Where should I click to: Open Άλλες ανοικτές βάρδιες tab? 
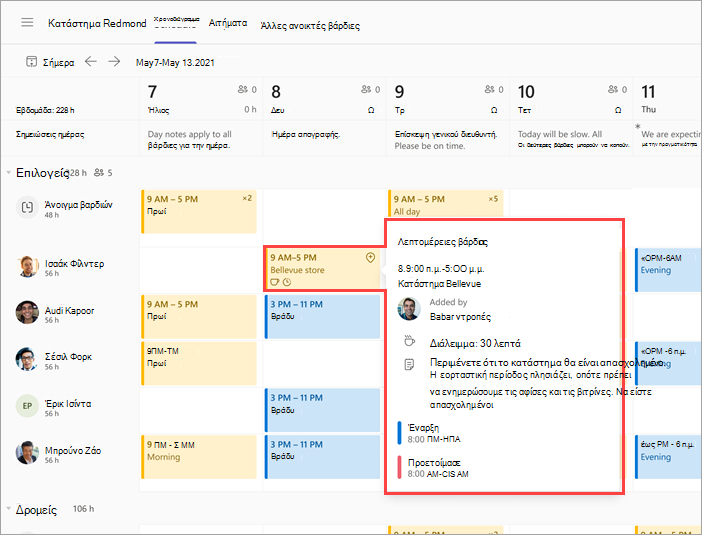click(x=310, y=26)
